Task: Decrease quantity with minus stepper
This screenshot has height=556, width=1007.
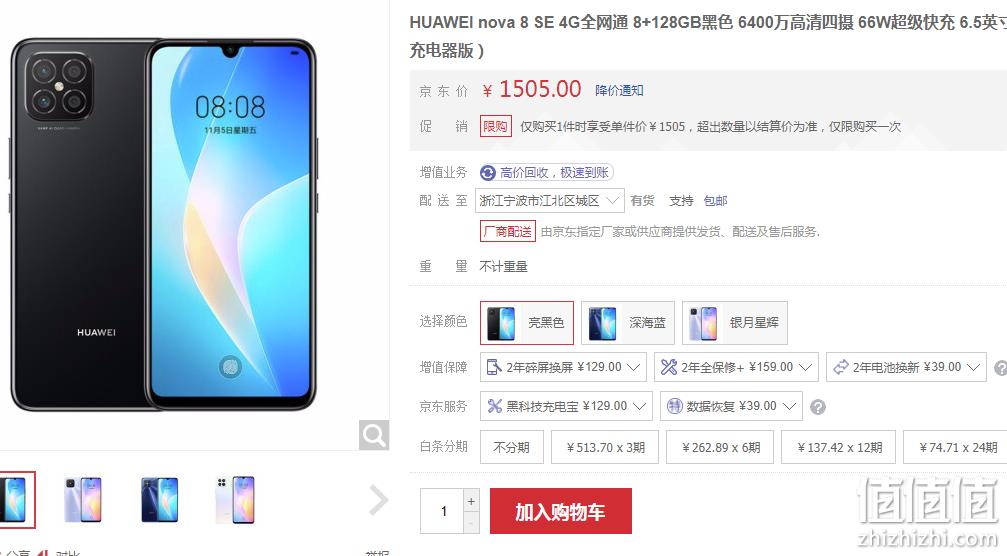Action: pyautogui.click(x=471, y=523)
